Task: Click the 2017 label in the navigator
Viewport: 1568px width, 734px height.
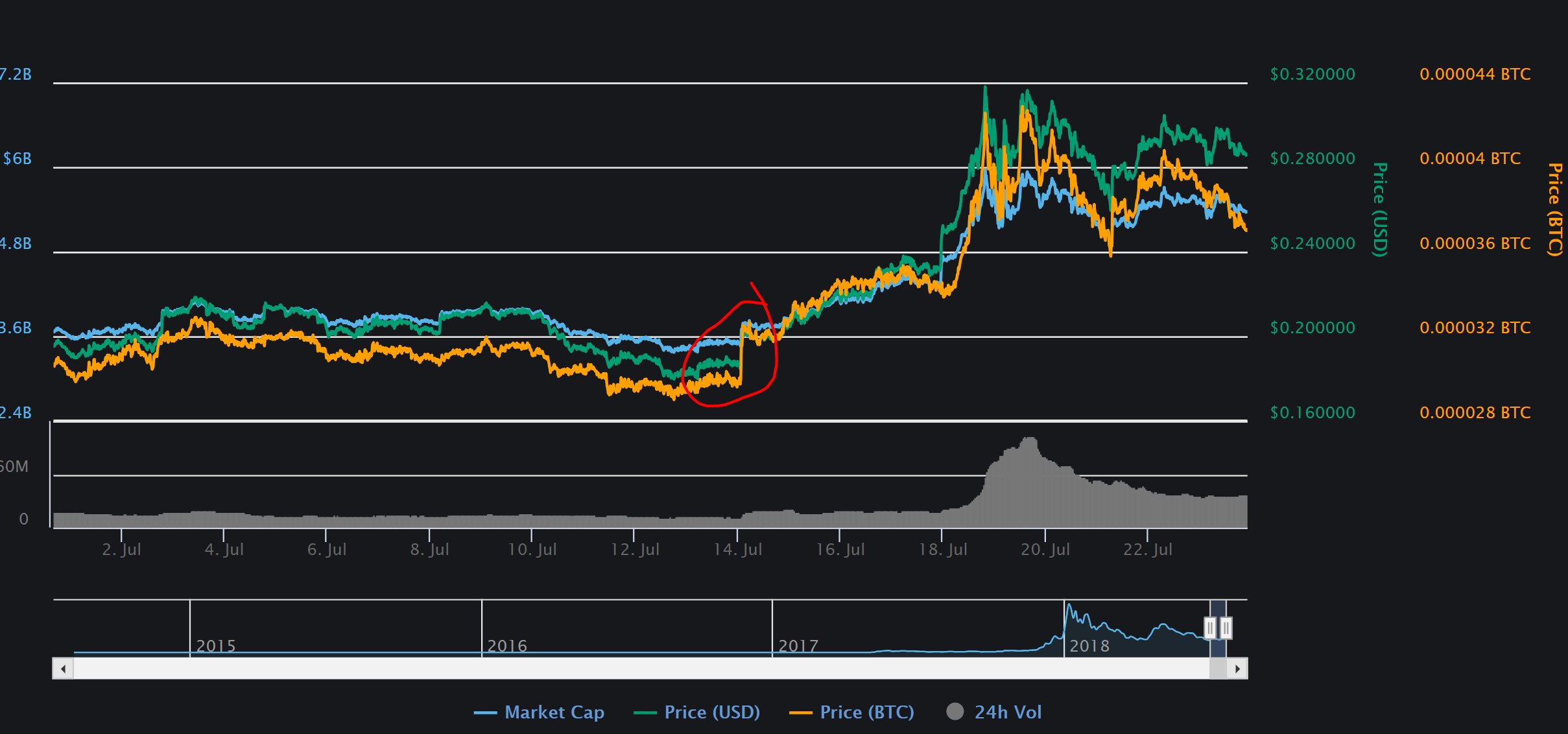Action: pos(798,646)
